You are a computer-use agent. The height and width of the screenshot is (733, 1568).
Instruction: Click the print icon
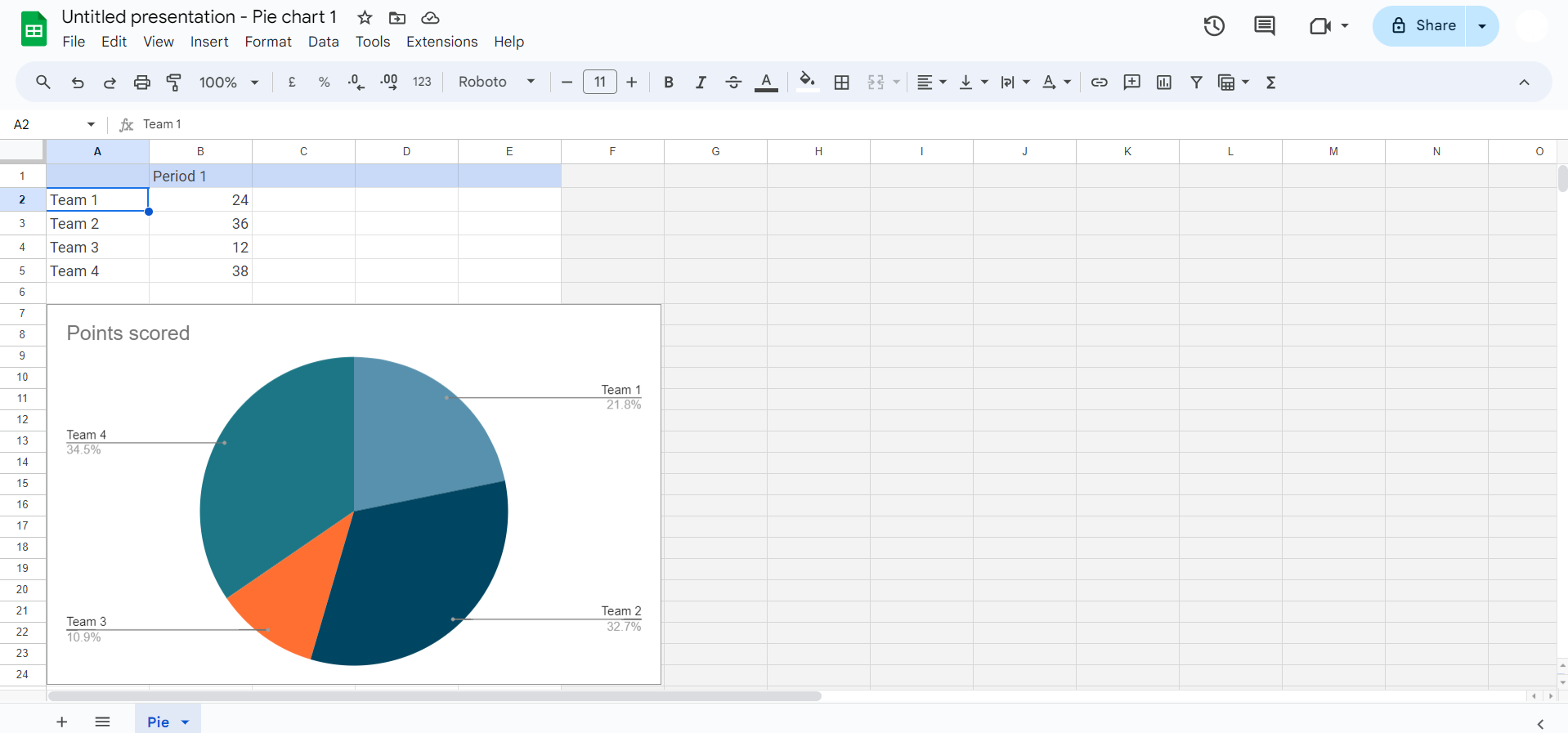click(142, 82)
